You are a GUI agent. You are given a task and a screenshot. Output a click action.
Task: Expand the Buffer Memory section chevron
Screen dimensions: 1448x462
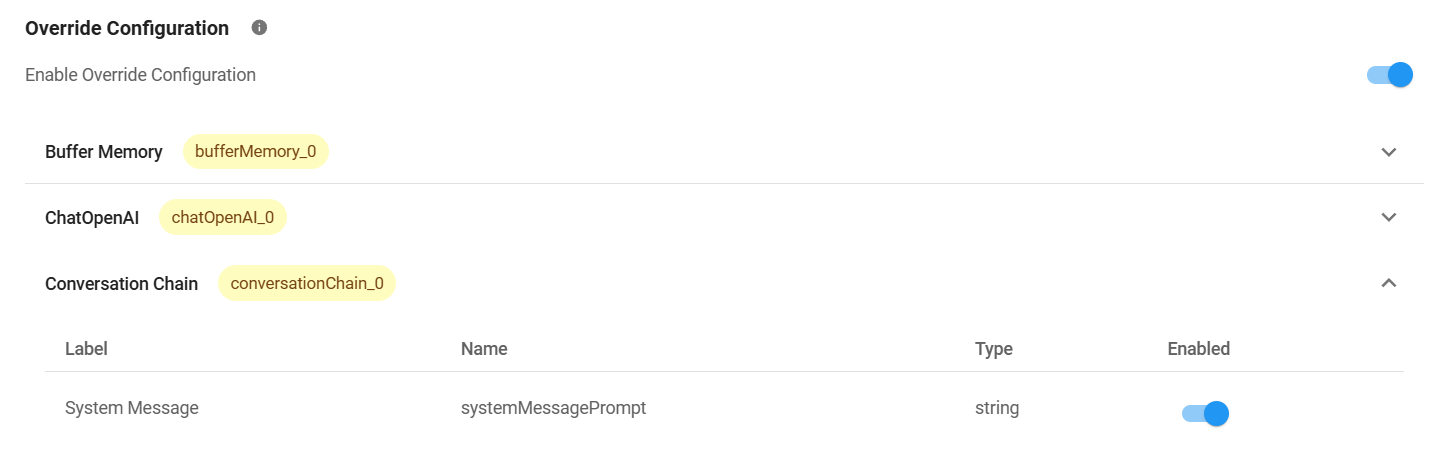(x=1388, y=152)
